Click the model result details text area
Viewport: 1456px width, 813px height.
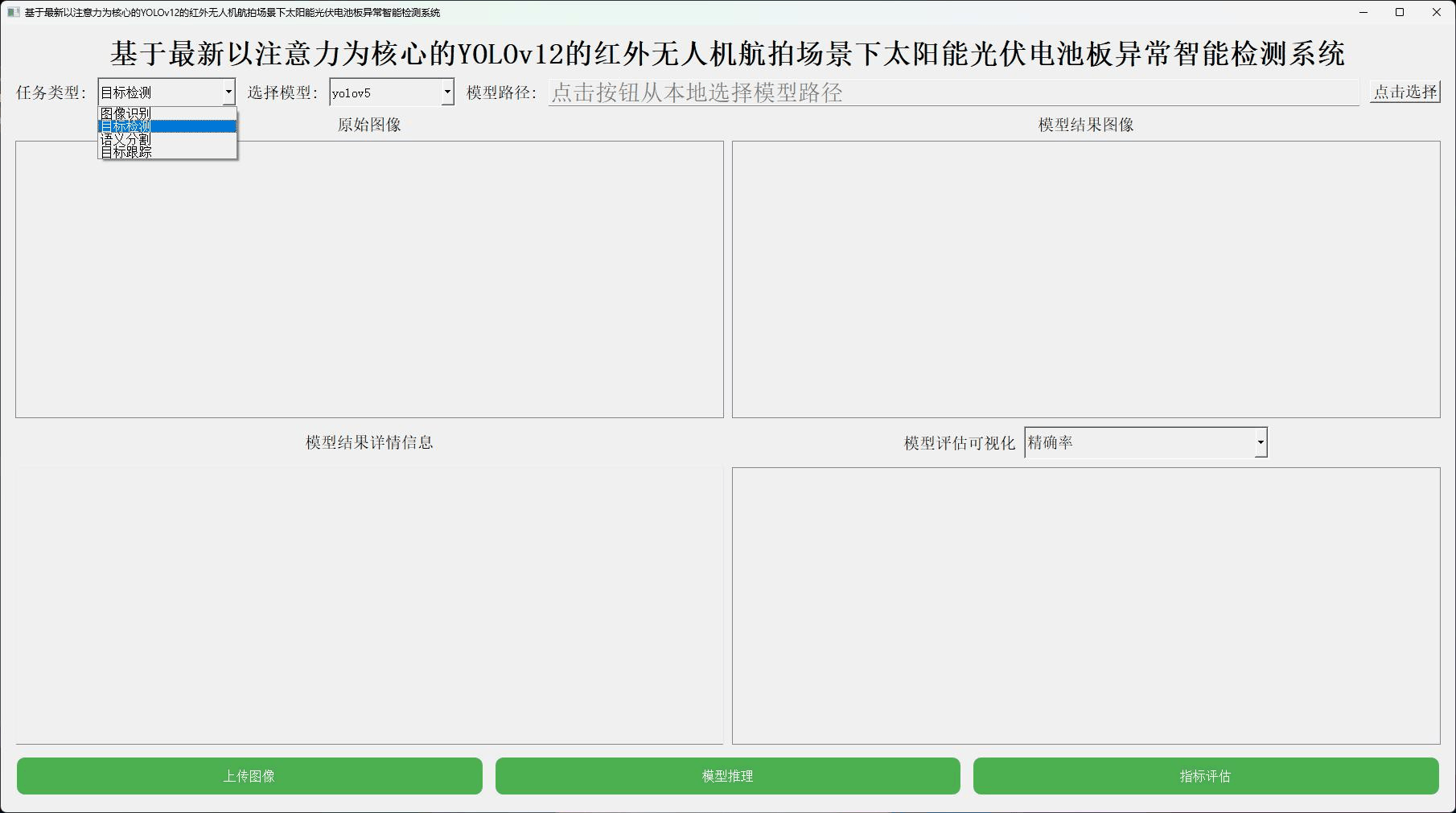(369, 606)
